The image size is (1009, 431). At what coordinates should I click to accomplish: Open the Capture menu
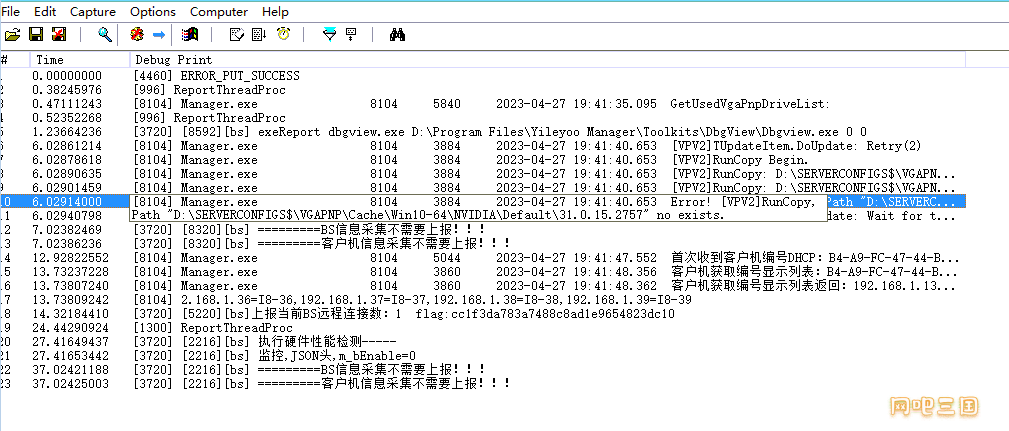(93, 12)
